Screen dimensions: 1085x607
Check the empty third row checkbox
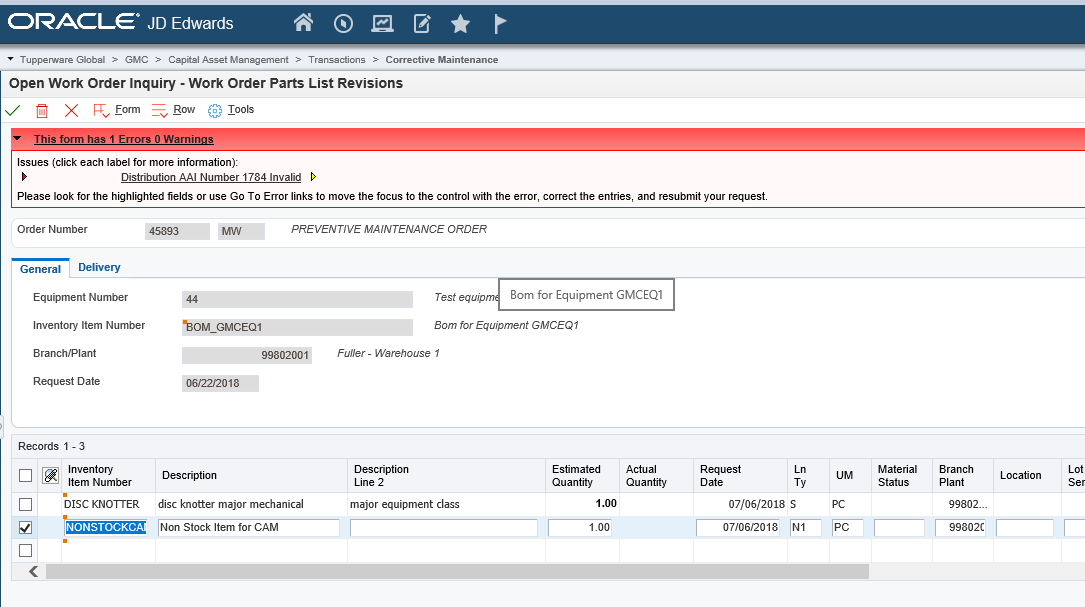click(26, 550)
